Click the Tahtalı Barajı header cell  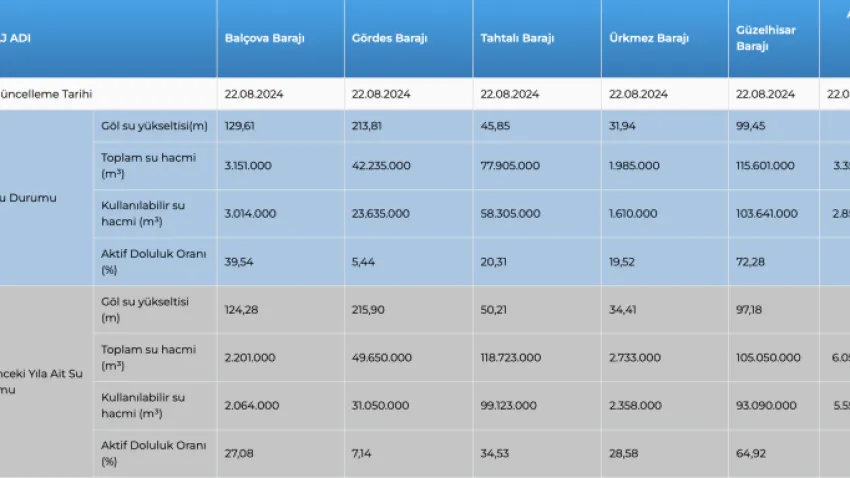pos(518,38)
